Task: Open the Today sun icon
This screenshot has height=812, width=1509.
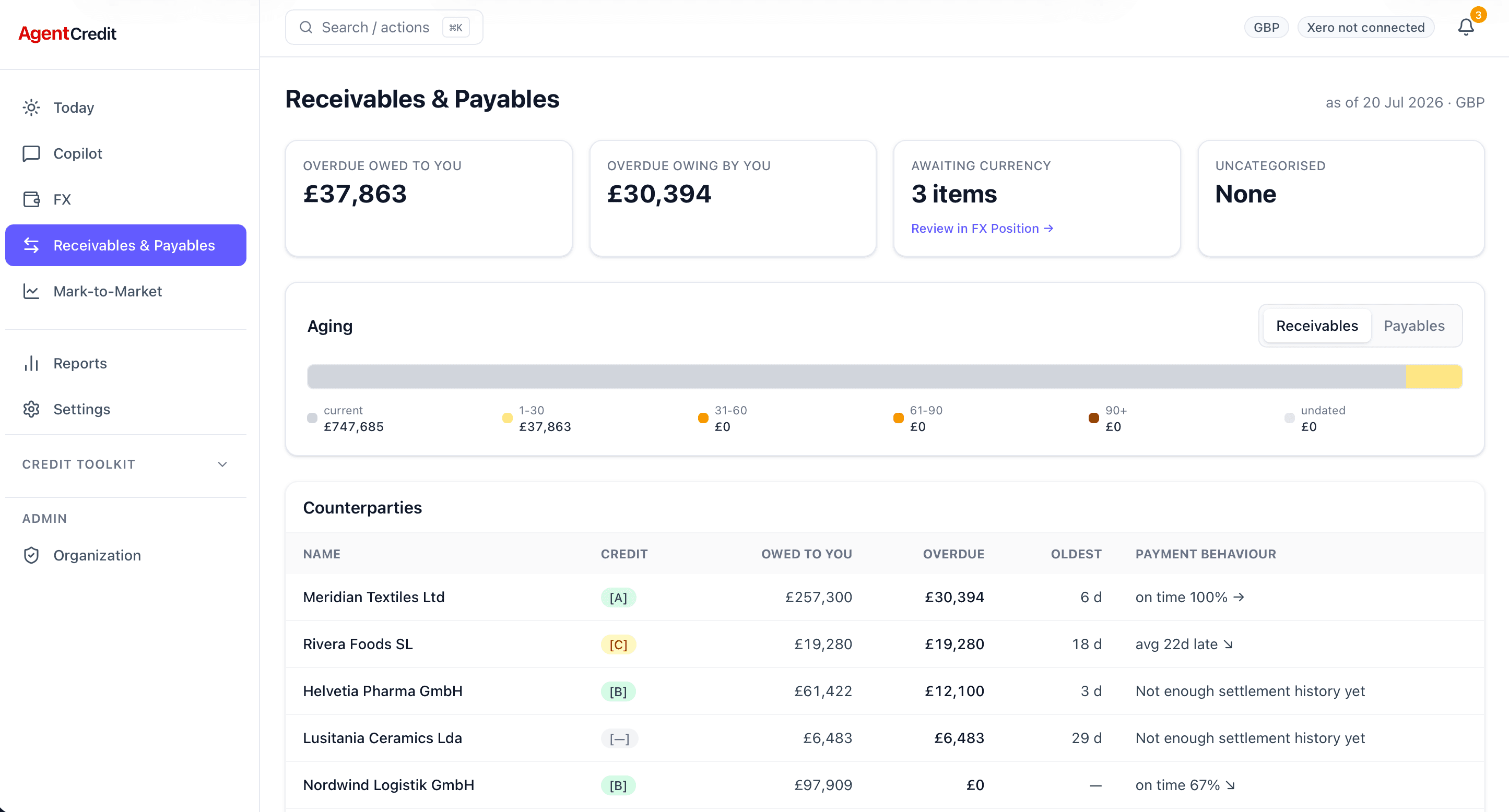Action: (x=31, y=108)
